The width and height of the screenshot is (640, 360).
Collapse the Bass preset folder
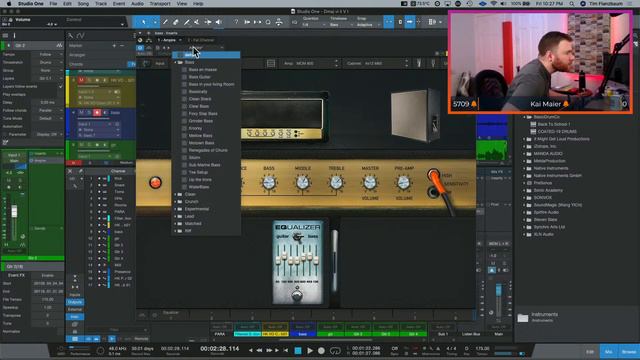(176, 62)
